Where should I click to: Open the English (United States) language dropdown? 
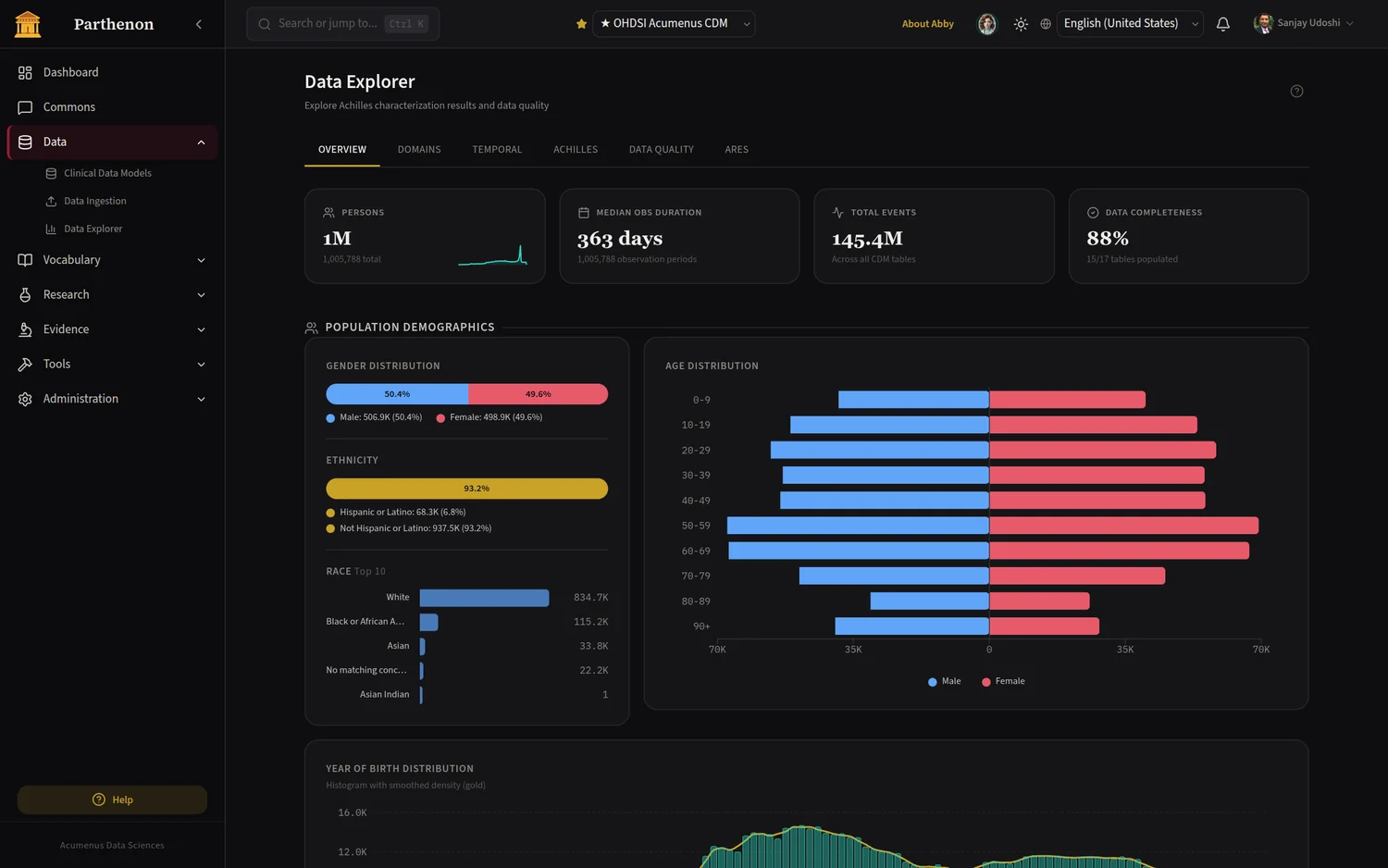[1130, 24]
